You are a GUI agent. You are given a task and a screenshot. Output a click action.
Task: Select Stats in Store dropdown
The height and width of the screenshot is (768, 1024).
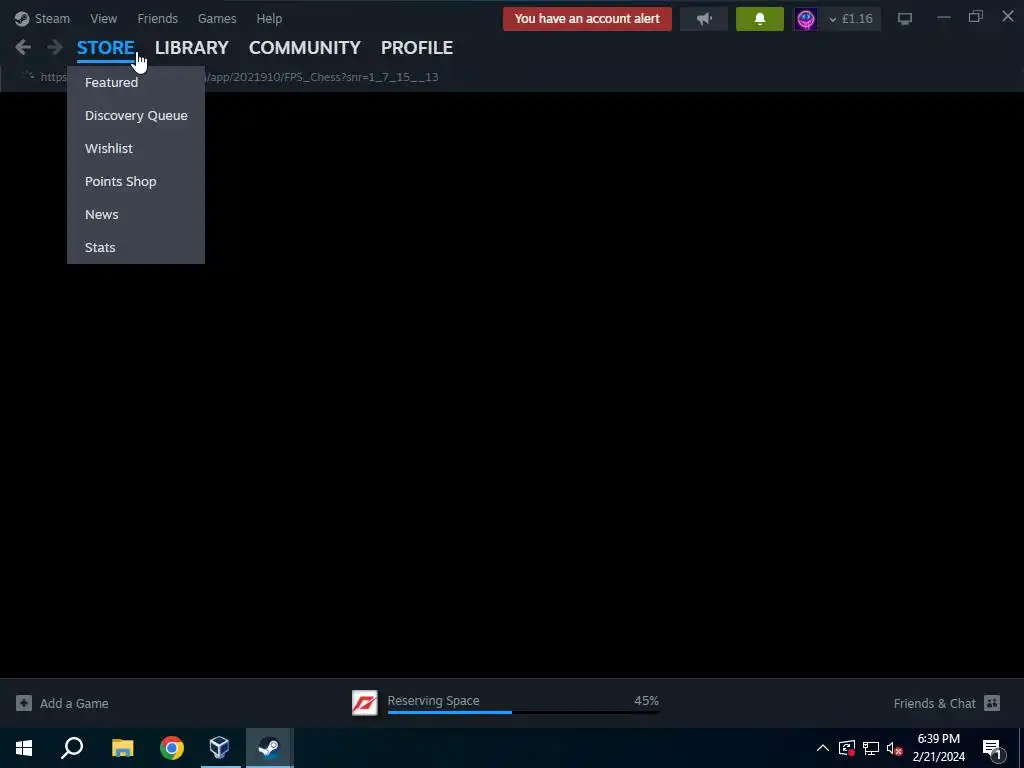pyautogui.click(x=136, y=248)
